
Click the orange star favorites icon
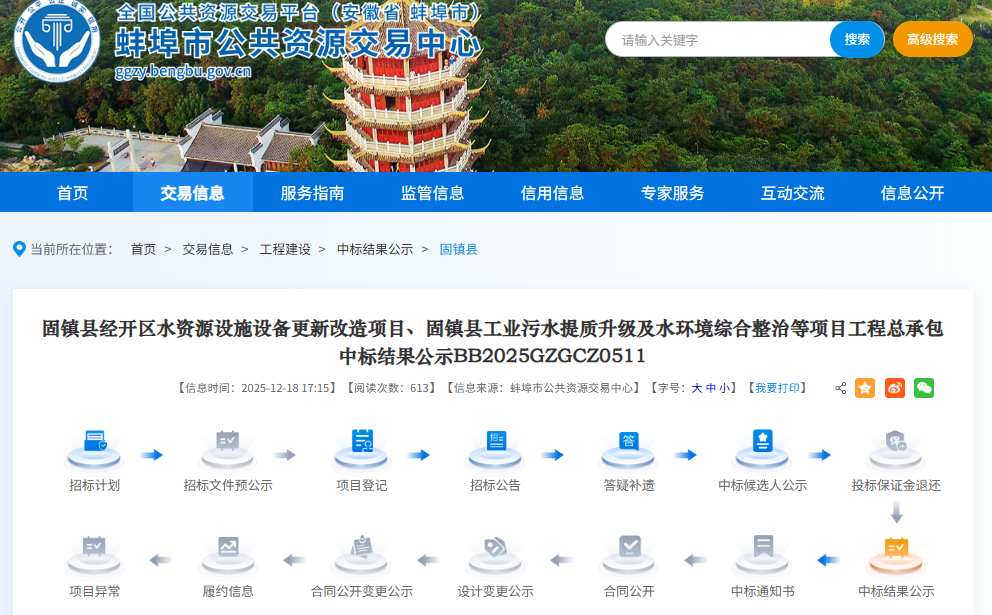pyautogui.click(x=865, y=388)
